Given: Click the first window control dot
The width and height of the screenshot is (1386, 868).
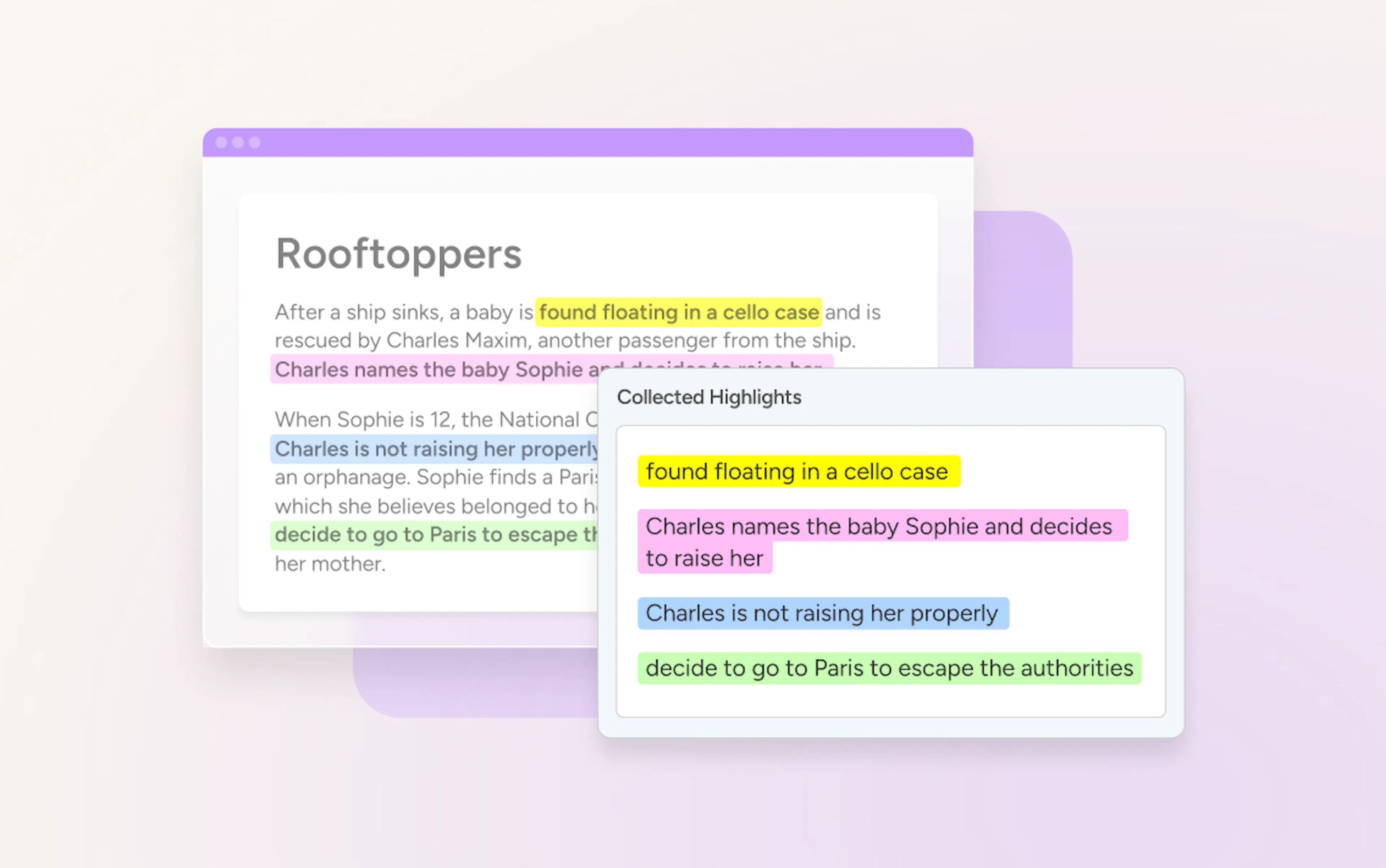Looking at the screenshot, I should [221, 142].
